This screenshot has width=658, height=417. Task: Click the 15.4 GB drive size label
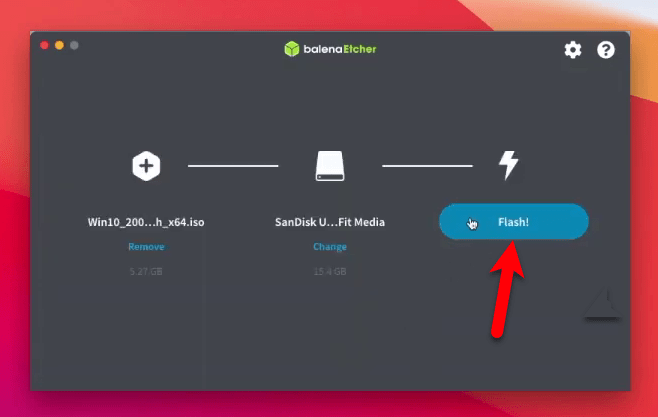pyautogui.click(x=330, y=271)
